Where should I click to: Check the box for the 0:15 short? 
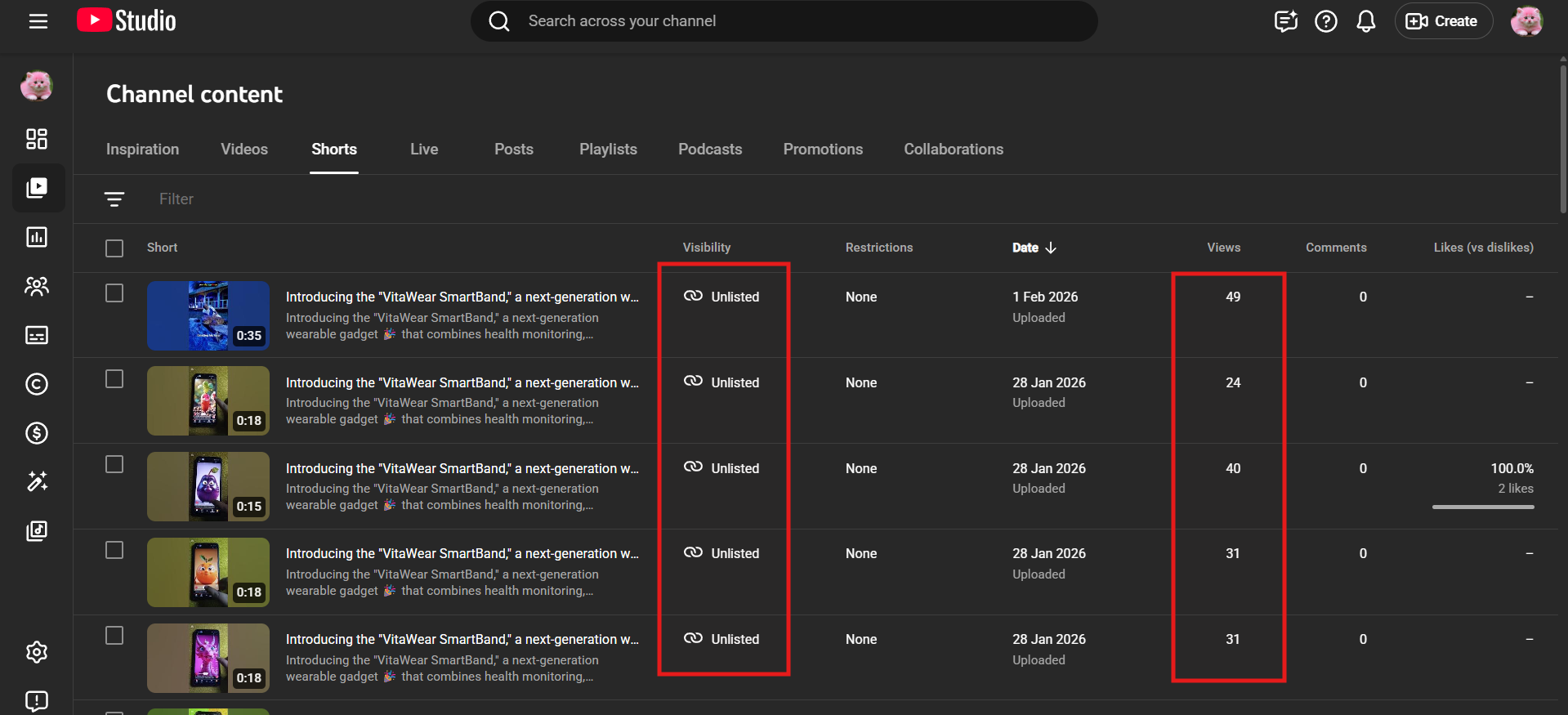(114, 464)
